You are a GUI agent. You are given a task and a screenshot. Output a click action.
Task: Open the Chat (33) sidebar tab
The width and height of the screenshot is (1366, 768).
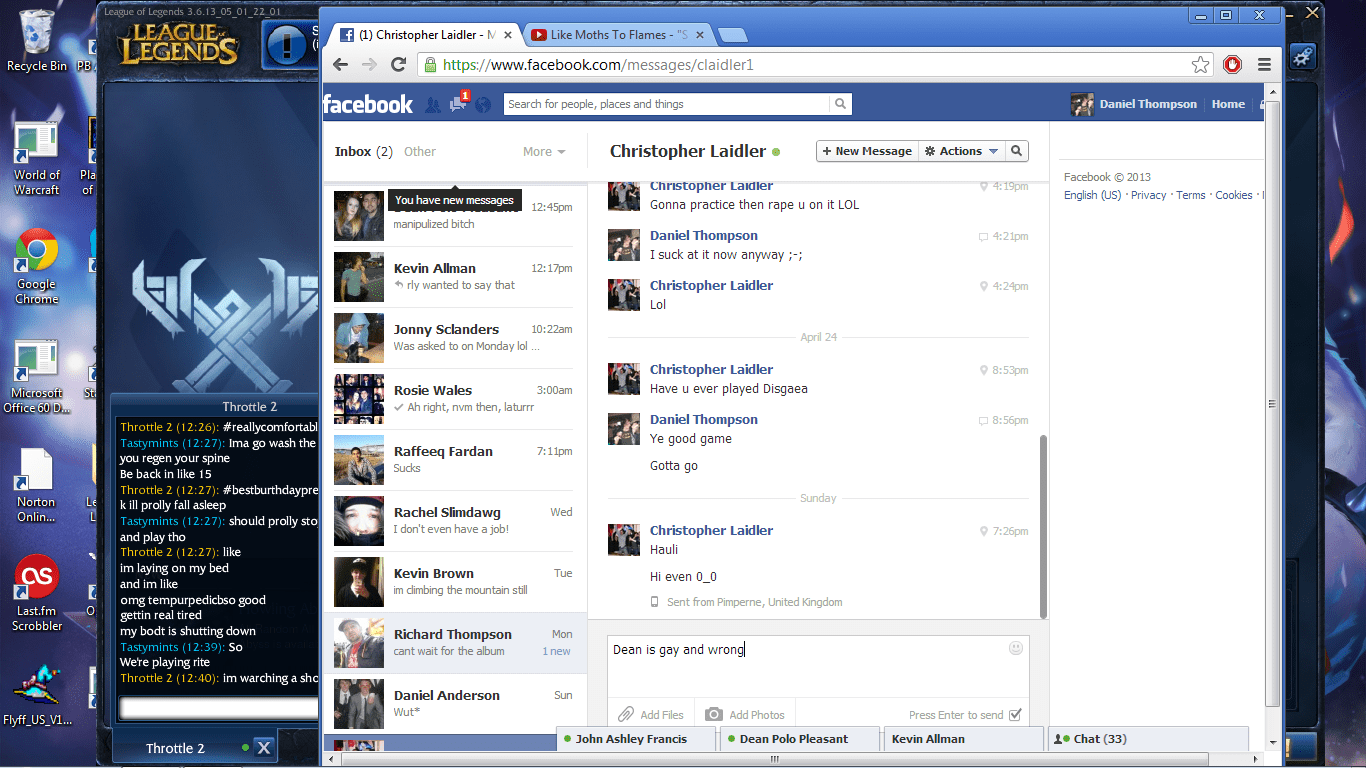pos(1148,739)
